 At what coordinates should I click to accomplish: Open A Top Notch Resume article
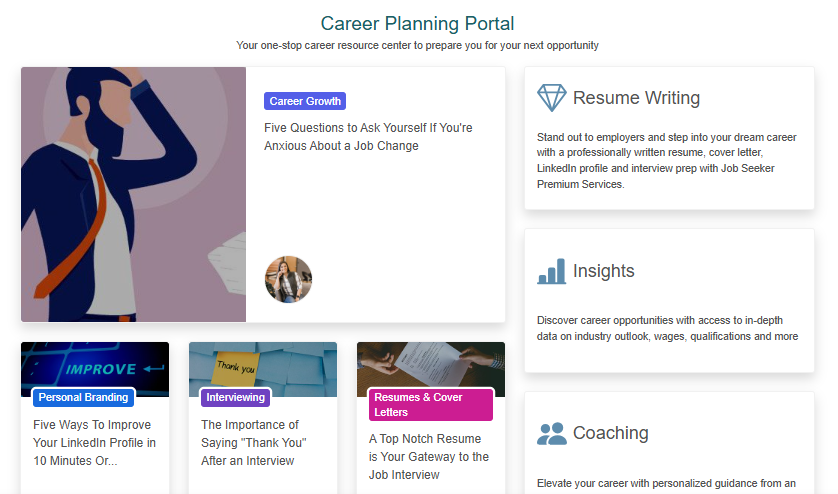click(x=429, y=456)
